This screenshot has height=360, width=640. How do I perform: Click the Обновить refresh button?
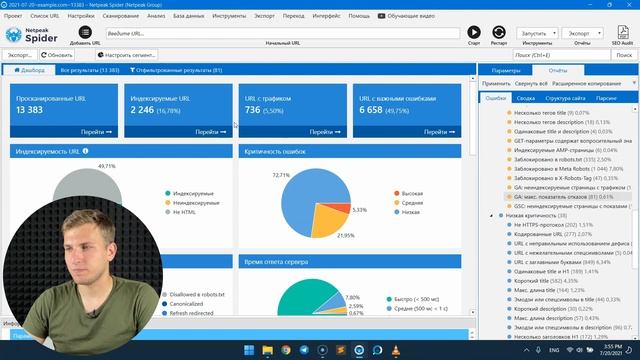(x=56, y=55)
